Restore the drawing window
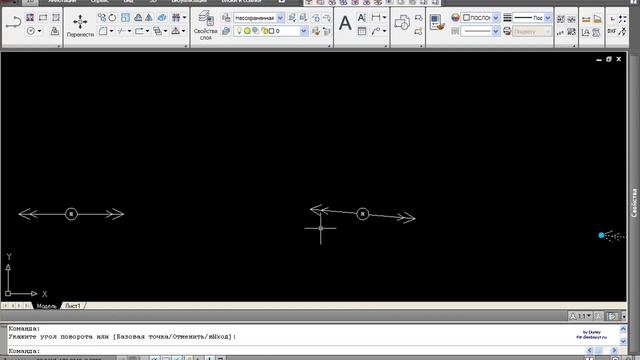The height and width of the screenshot is (360, 640). coord(609,59)
